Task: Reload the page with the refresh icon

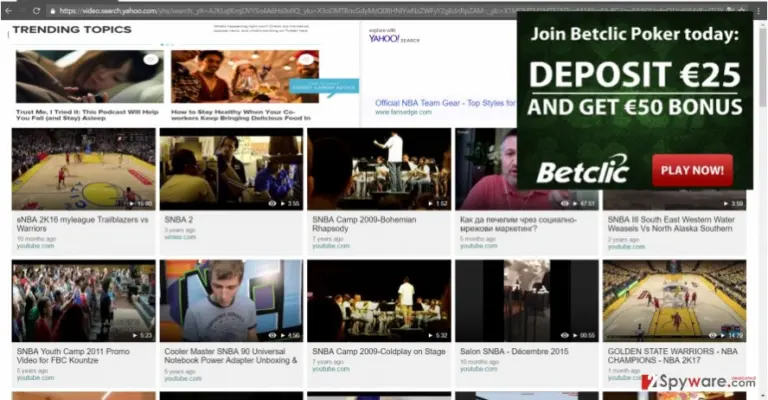Action: click(36, 10)
